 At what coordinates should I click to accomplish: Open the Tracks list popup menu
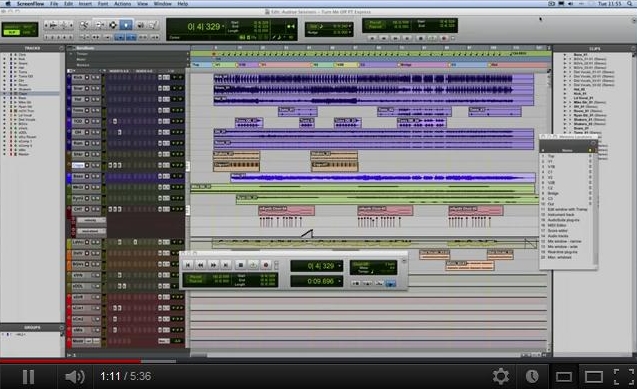point(61,48)
